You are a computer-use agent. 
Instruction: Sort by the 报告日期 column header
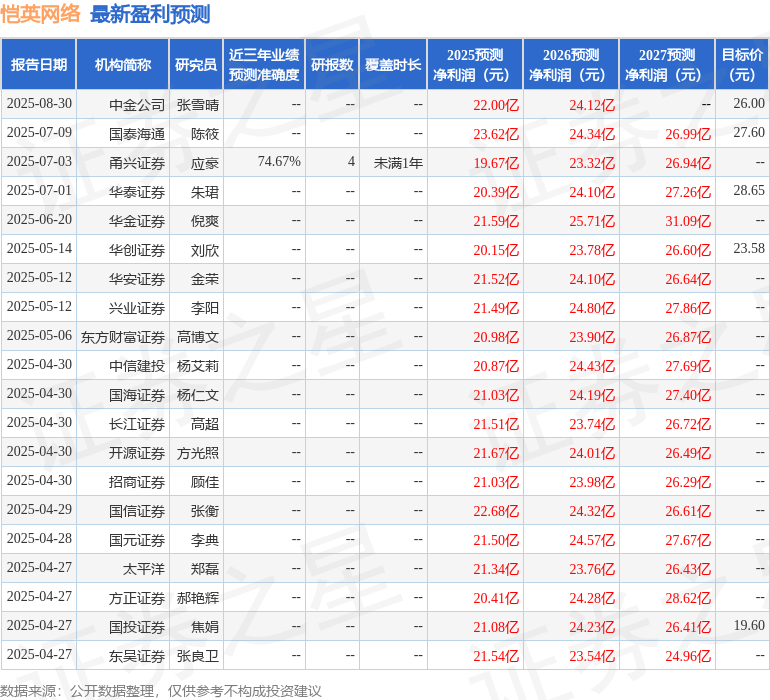click(39, 65)
